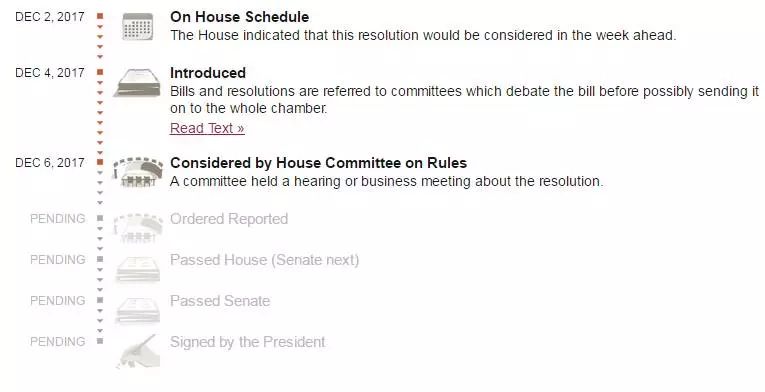The height and width of the screenshot is (392, 765).
Task: Click the pending marker beside Passed Senate
Action: pyautogui.click(x=100, y=300)
